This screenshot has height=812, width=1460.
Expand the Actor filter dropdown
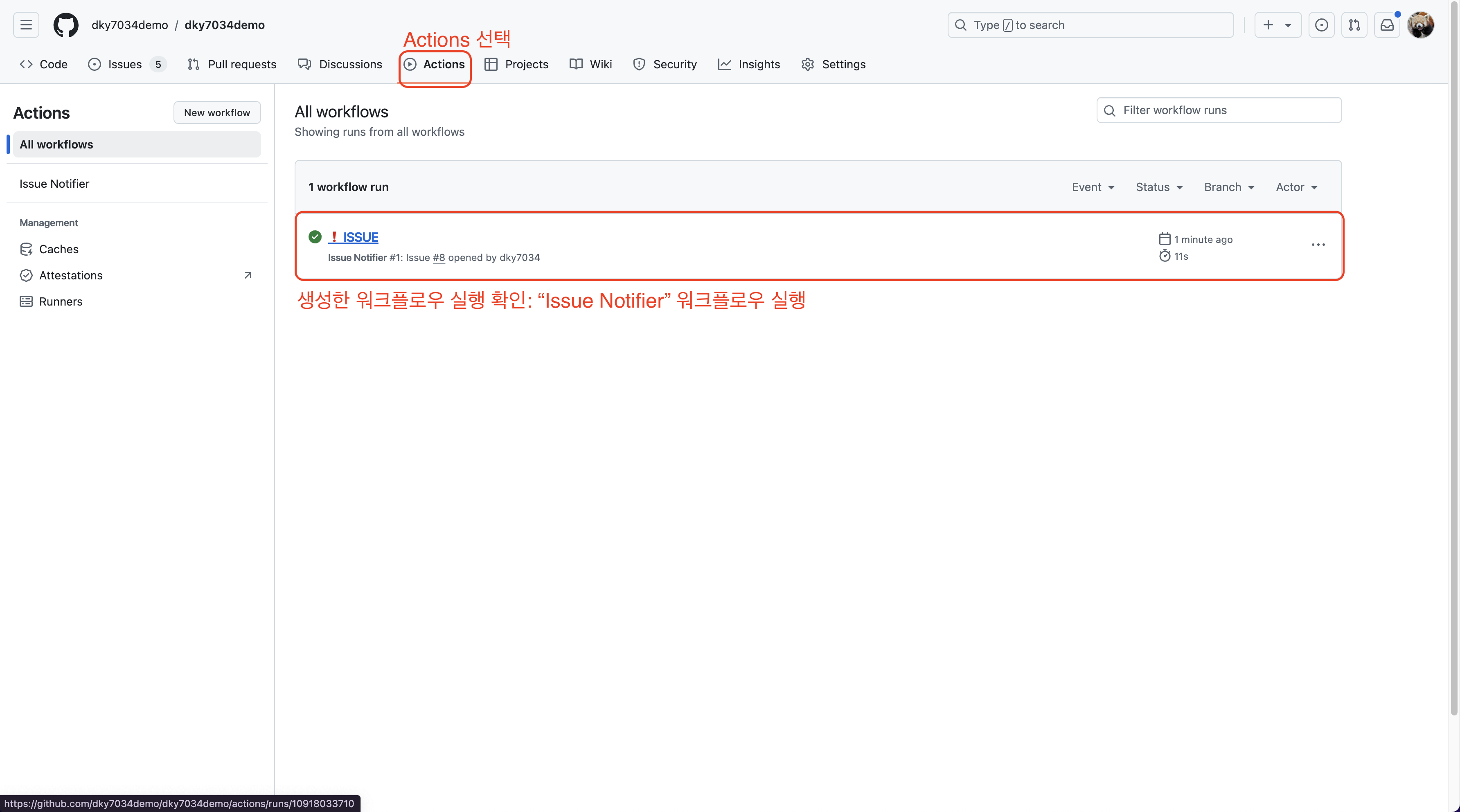pos(1296,187)
